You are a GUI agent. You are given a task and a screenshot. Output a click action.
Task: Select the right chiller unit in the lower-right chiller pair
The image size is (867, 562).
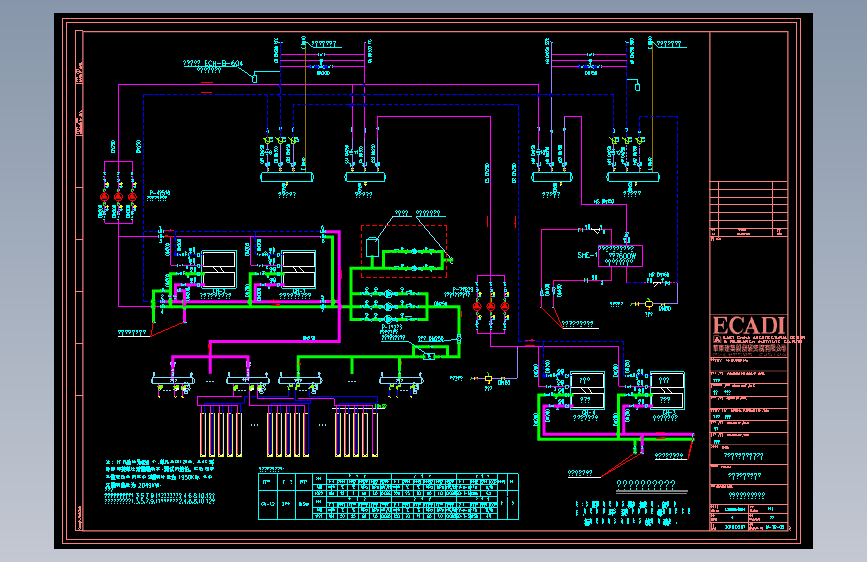[667, 390]
